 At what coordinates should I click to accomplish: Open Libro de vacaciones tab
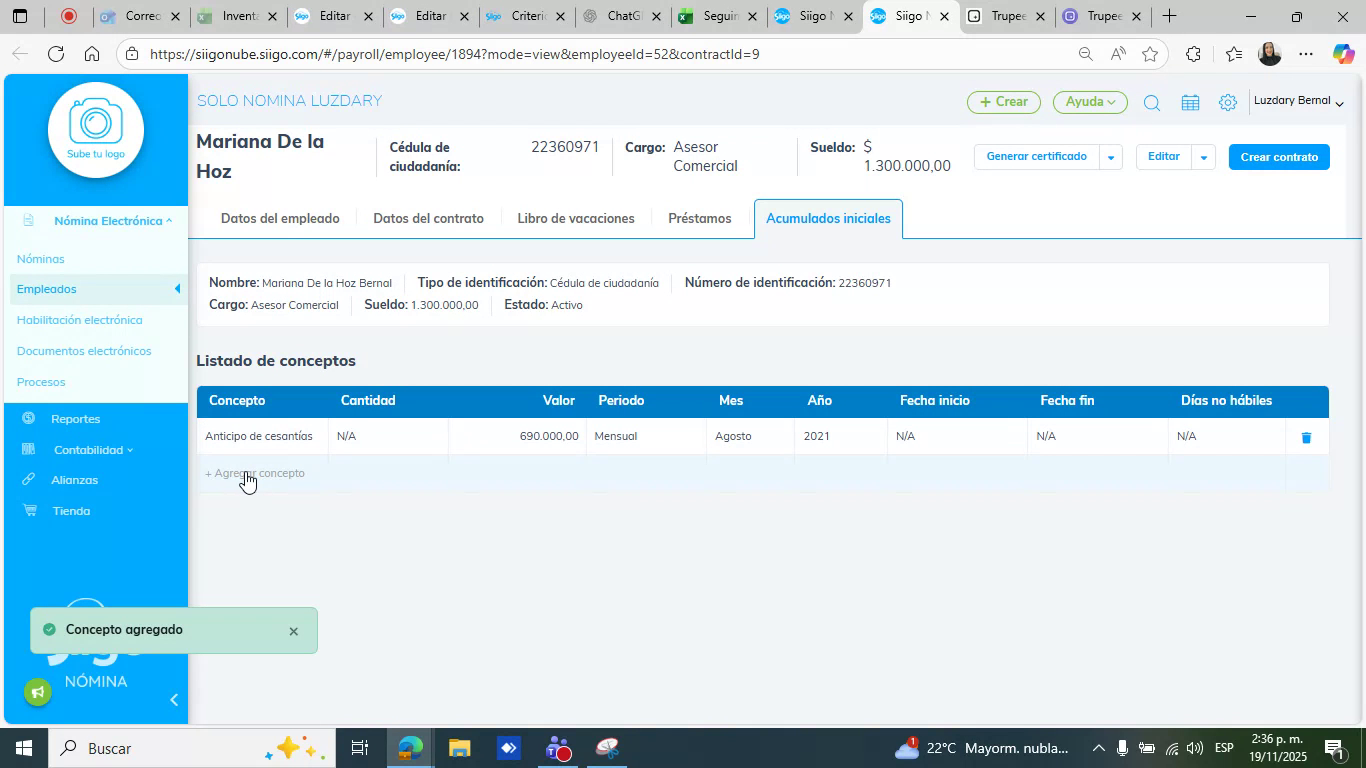(576, 218)
